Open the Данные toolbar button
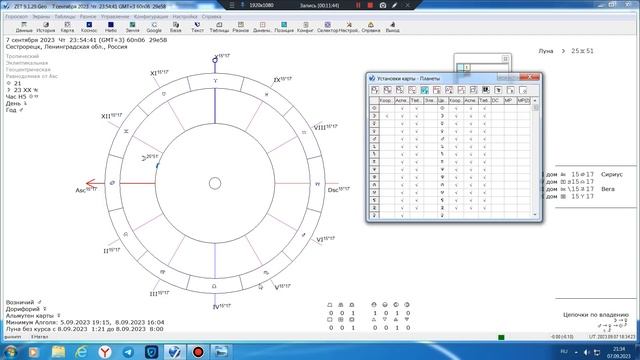 (24, 27)
